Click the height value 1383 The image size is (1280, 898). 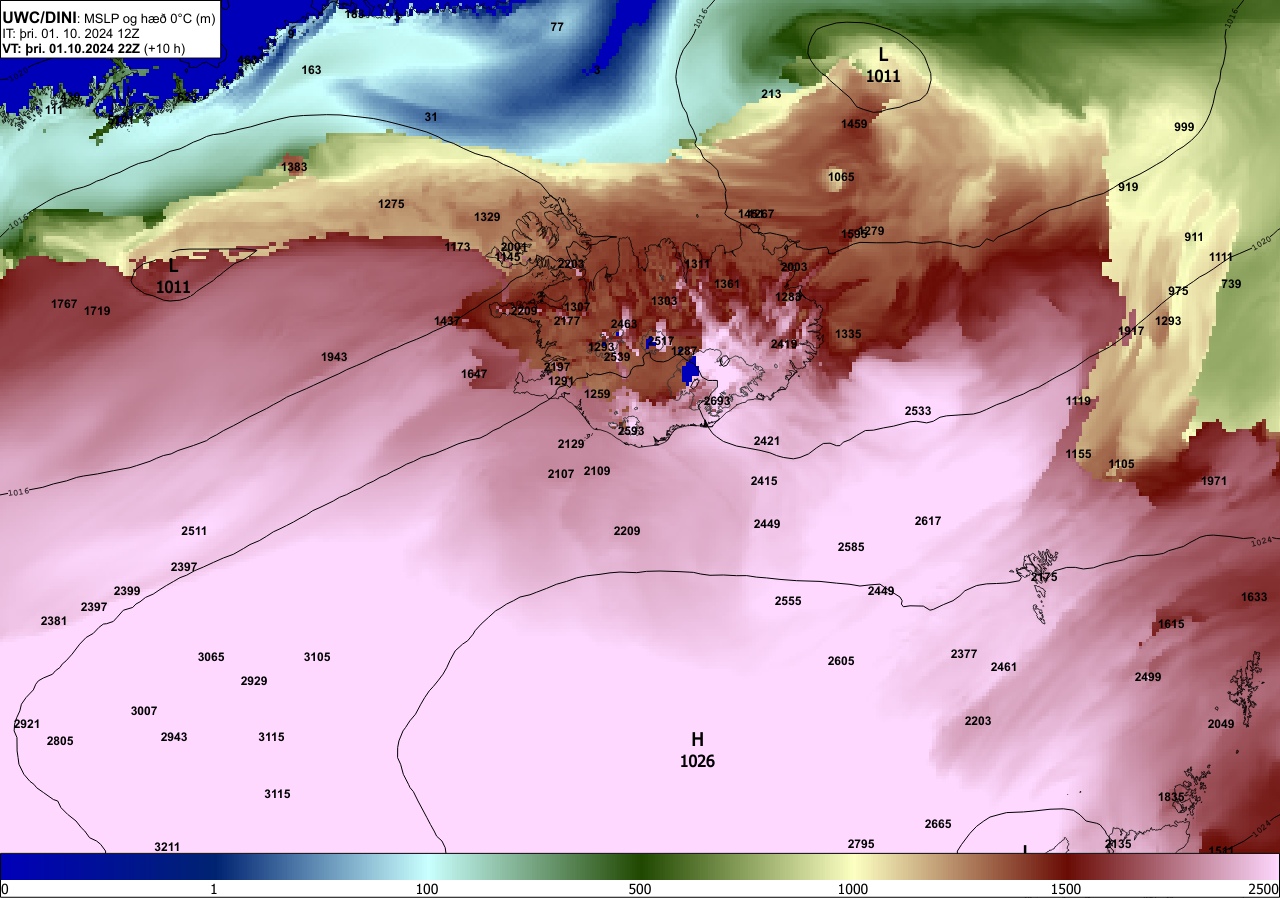pos(294,167)
